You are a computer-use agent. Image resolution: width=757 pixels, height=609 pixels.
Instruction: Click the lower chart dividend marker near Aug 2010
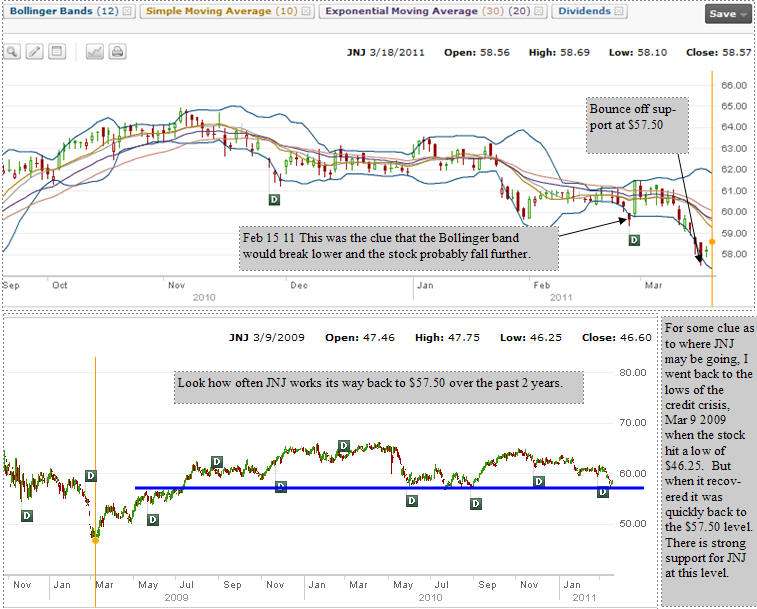pyautogui.click(x=476, y=504)
